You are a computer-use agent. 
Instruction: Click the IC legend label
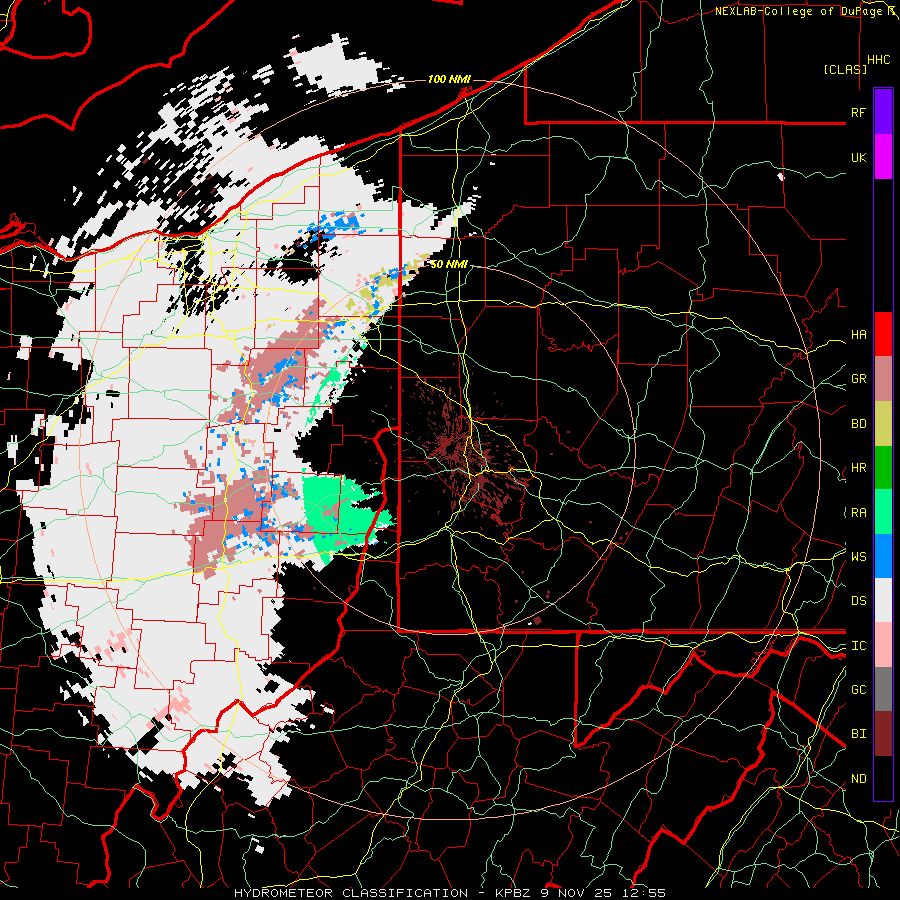tap(858, 646)
